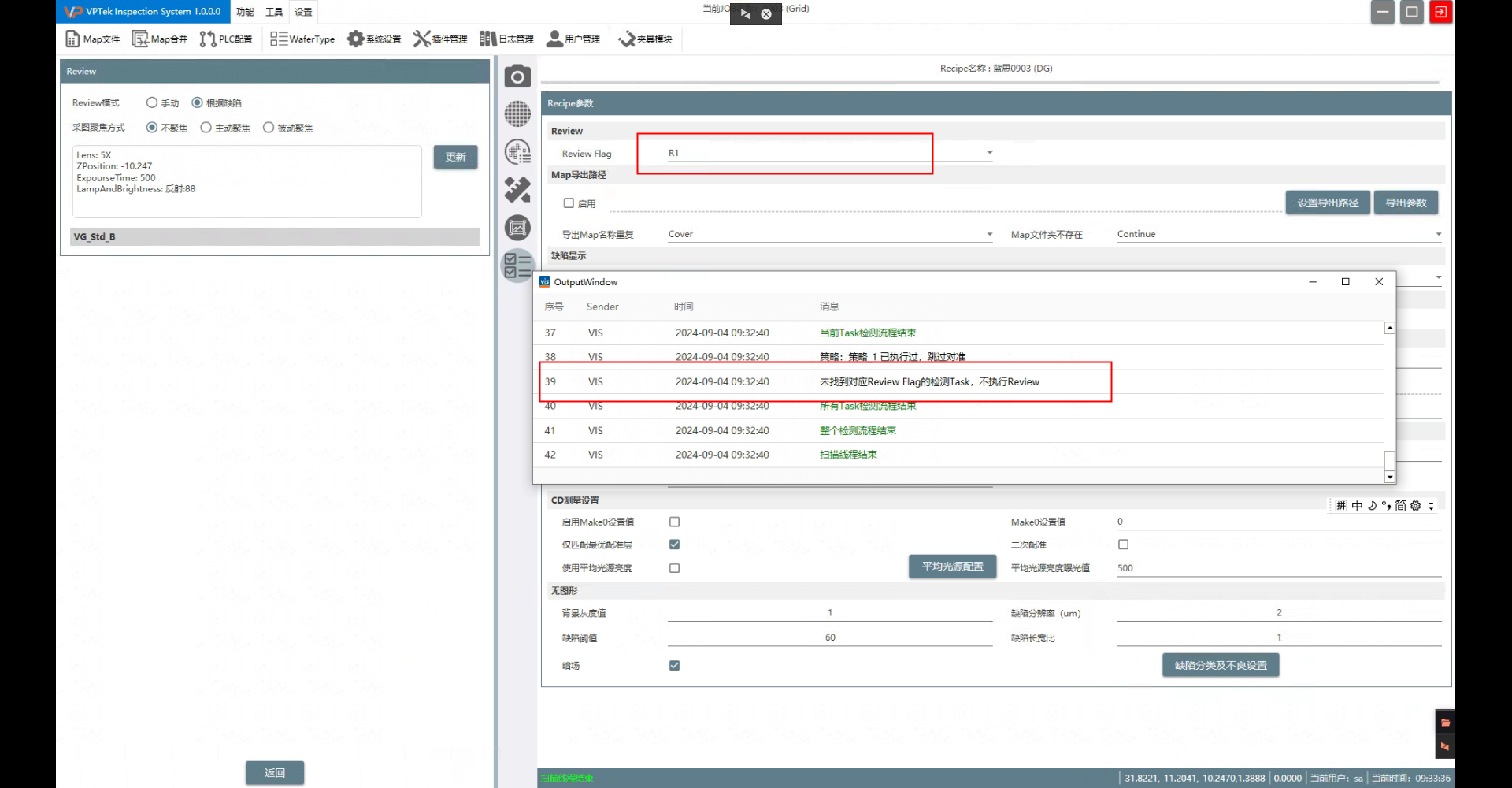
Task: Select the 主动聚焦 radio button
Action: (x=206, y=127)
